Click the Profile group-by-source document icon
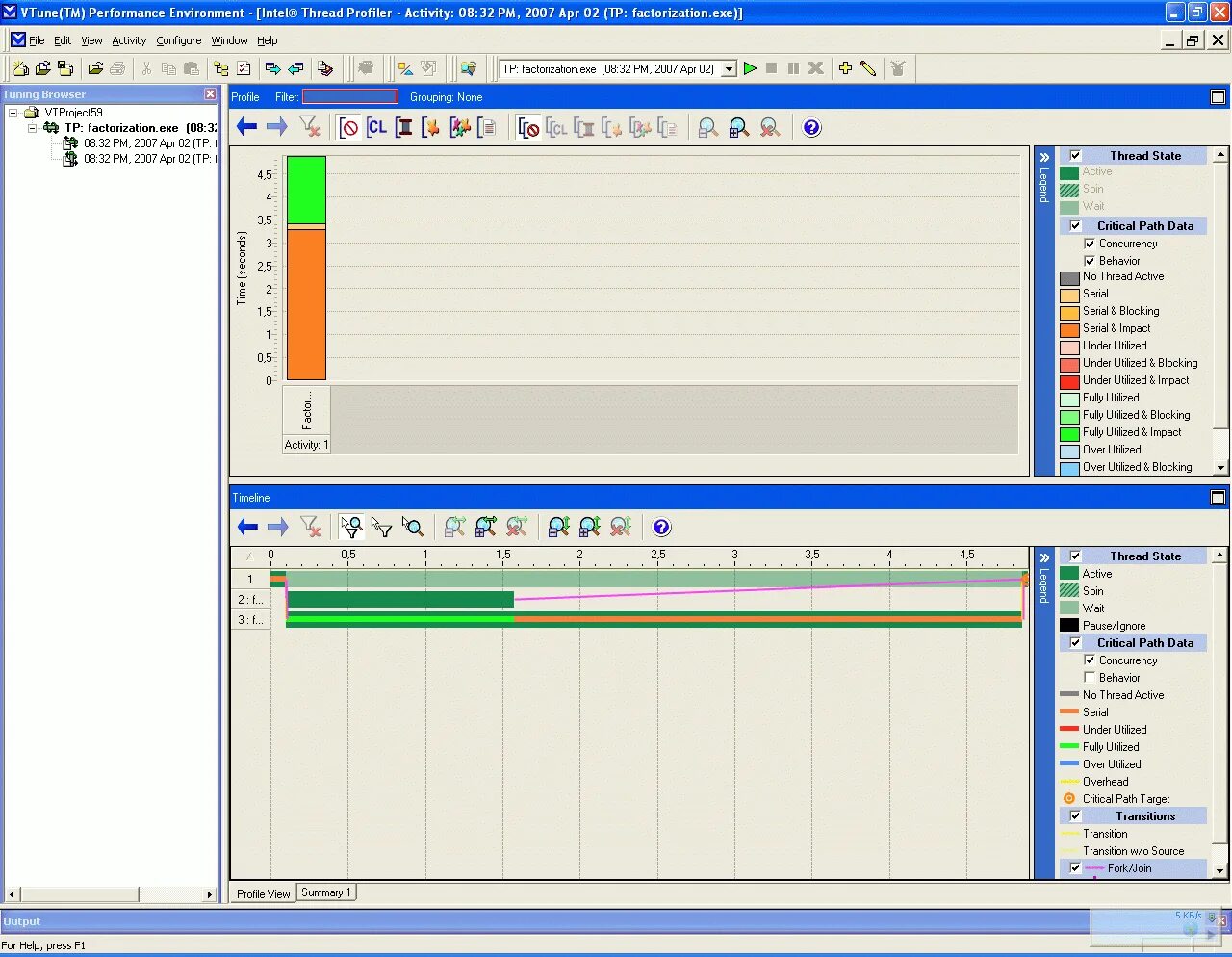The width and height of the screenshot is (1232, 957). [487, 127]
